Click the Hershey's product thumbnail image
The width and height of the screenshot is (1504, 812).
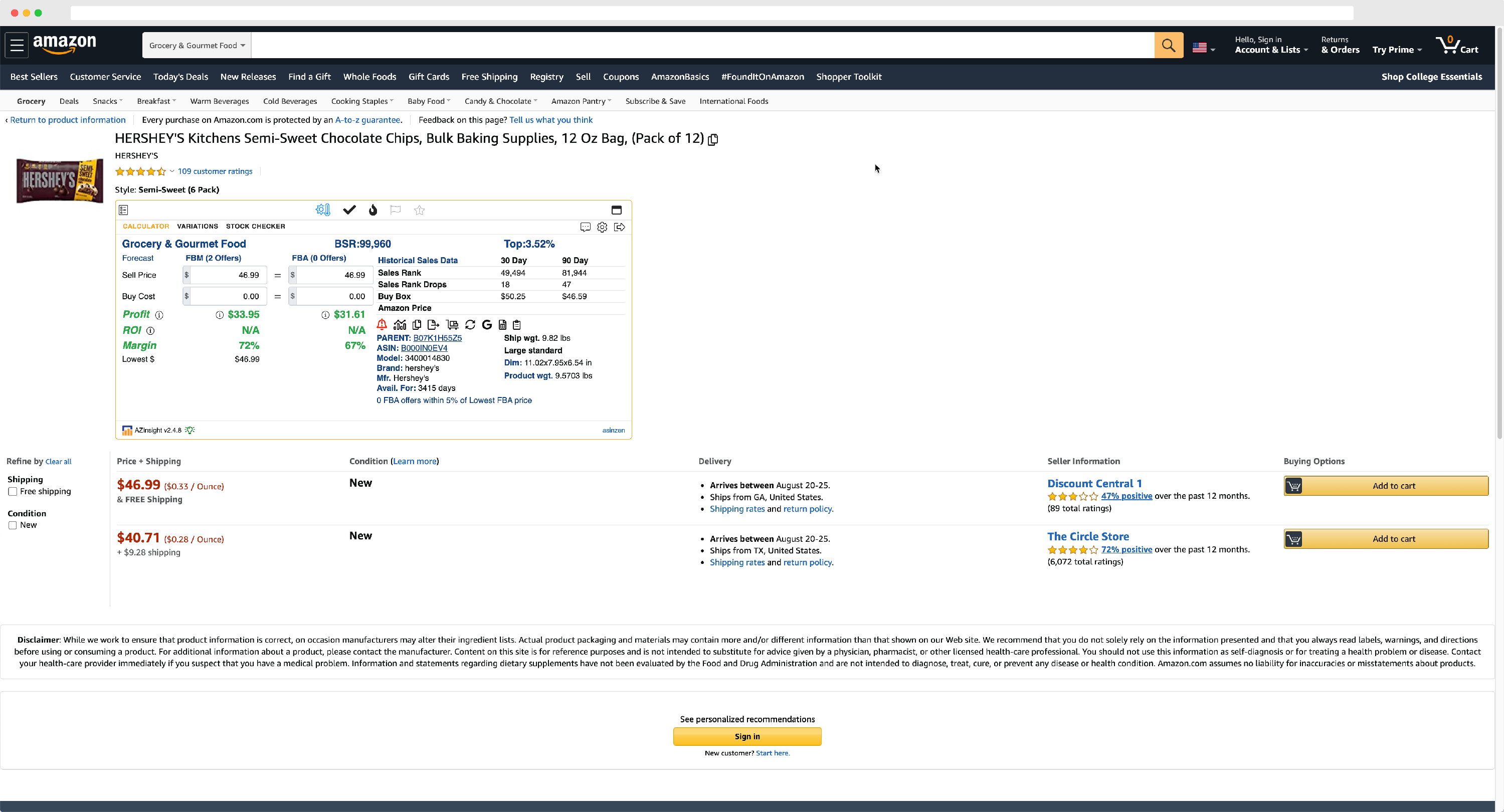pyautogui.click(x=60, y=181)
